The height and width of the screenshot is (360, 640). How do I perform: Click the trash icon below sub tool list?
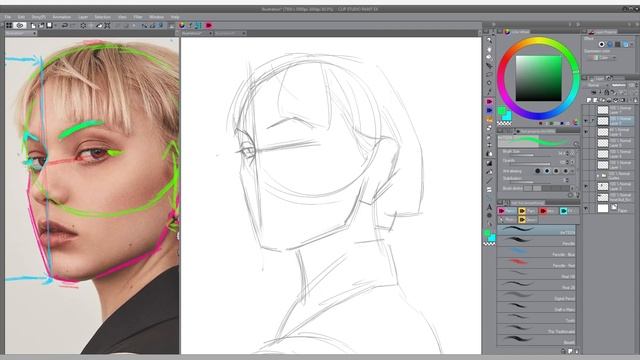577,351
